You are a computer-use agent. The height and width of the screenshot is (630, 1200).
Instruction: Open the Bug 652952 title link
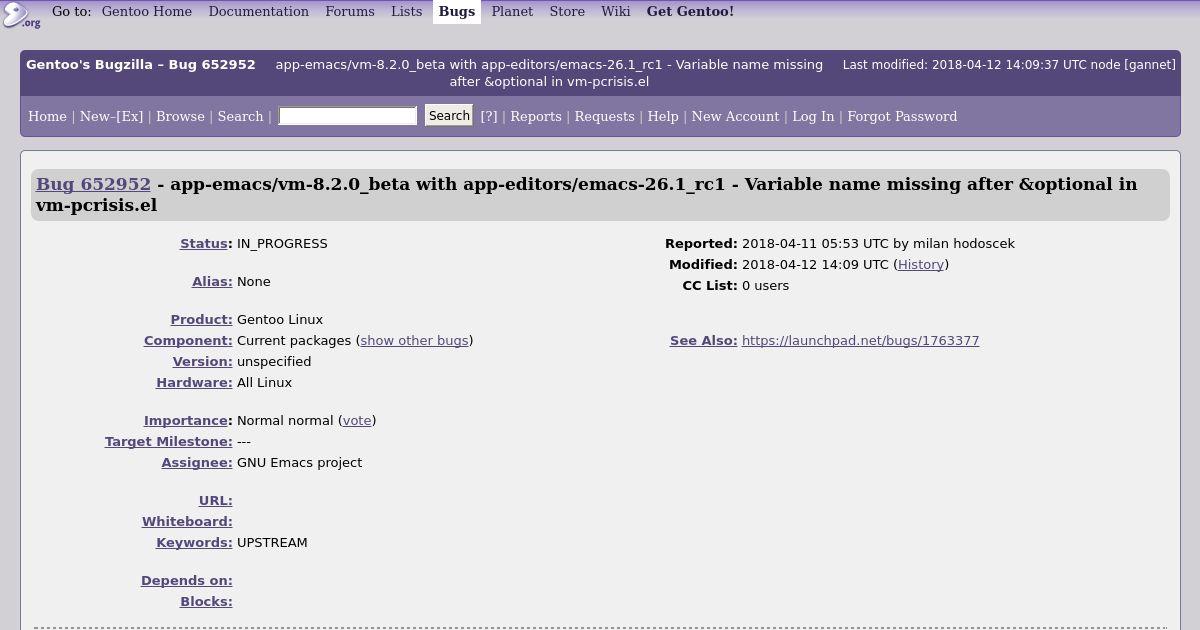pyautogui.click(x=93, y=184)
